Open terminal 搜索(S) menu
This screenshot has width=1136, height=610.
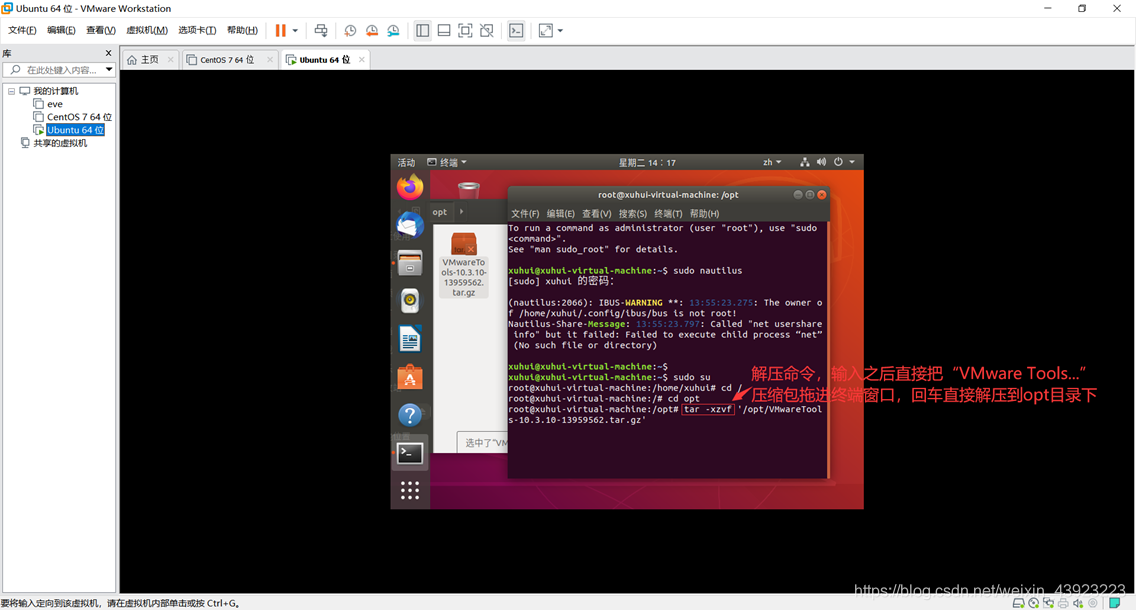click(632, 214)
